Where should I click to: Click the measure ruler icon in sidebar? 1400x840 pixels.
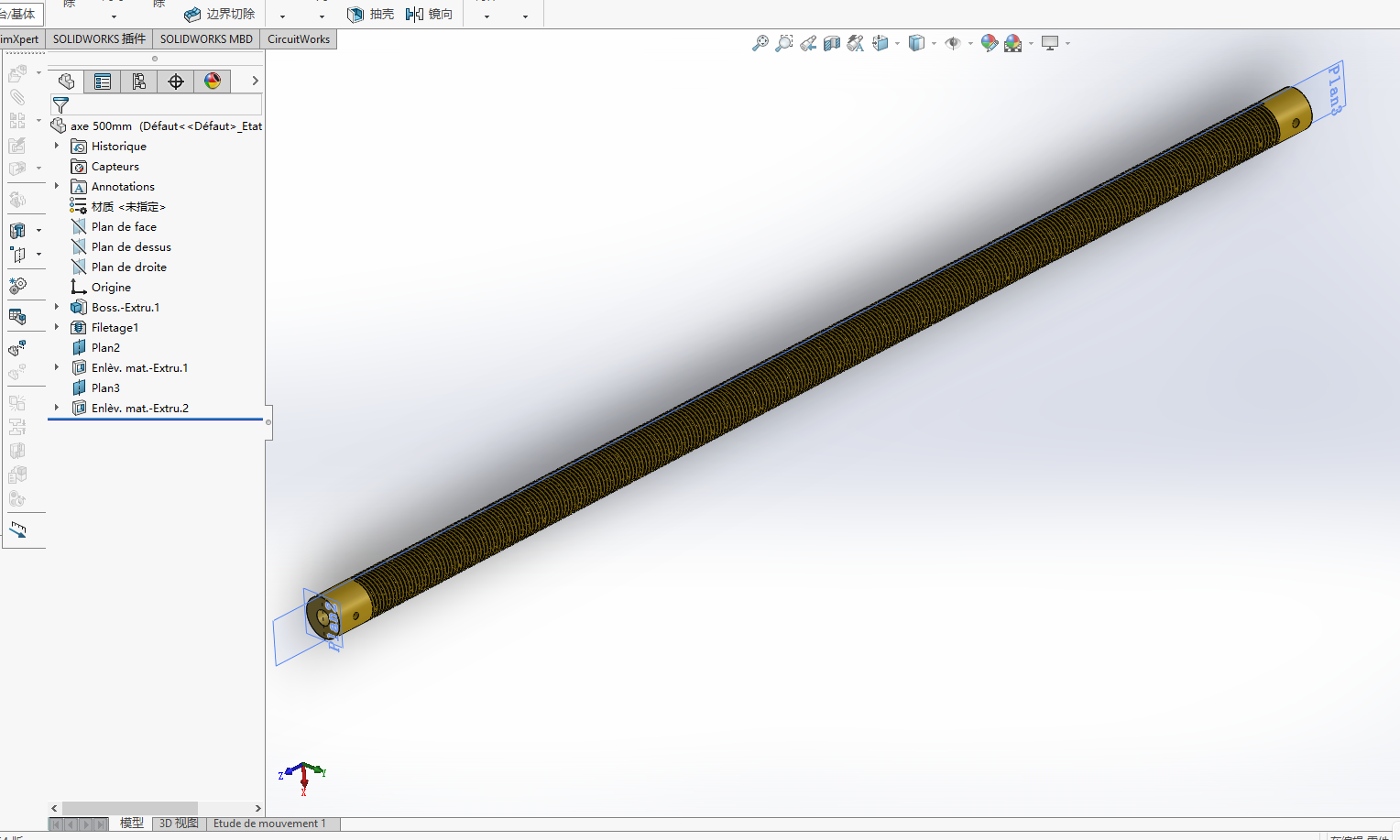(x=17, y=530)
